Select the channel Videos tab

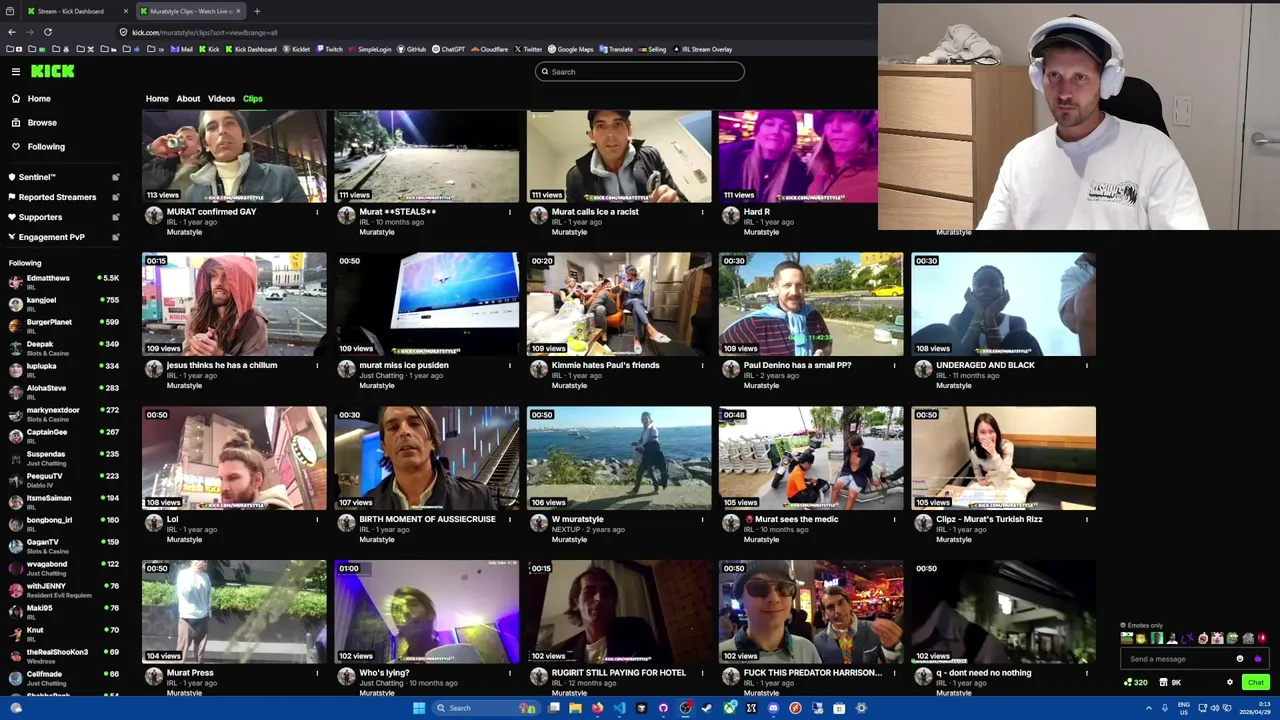[x=221, y=98]
